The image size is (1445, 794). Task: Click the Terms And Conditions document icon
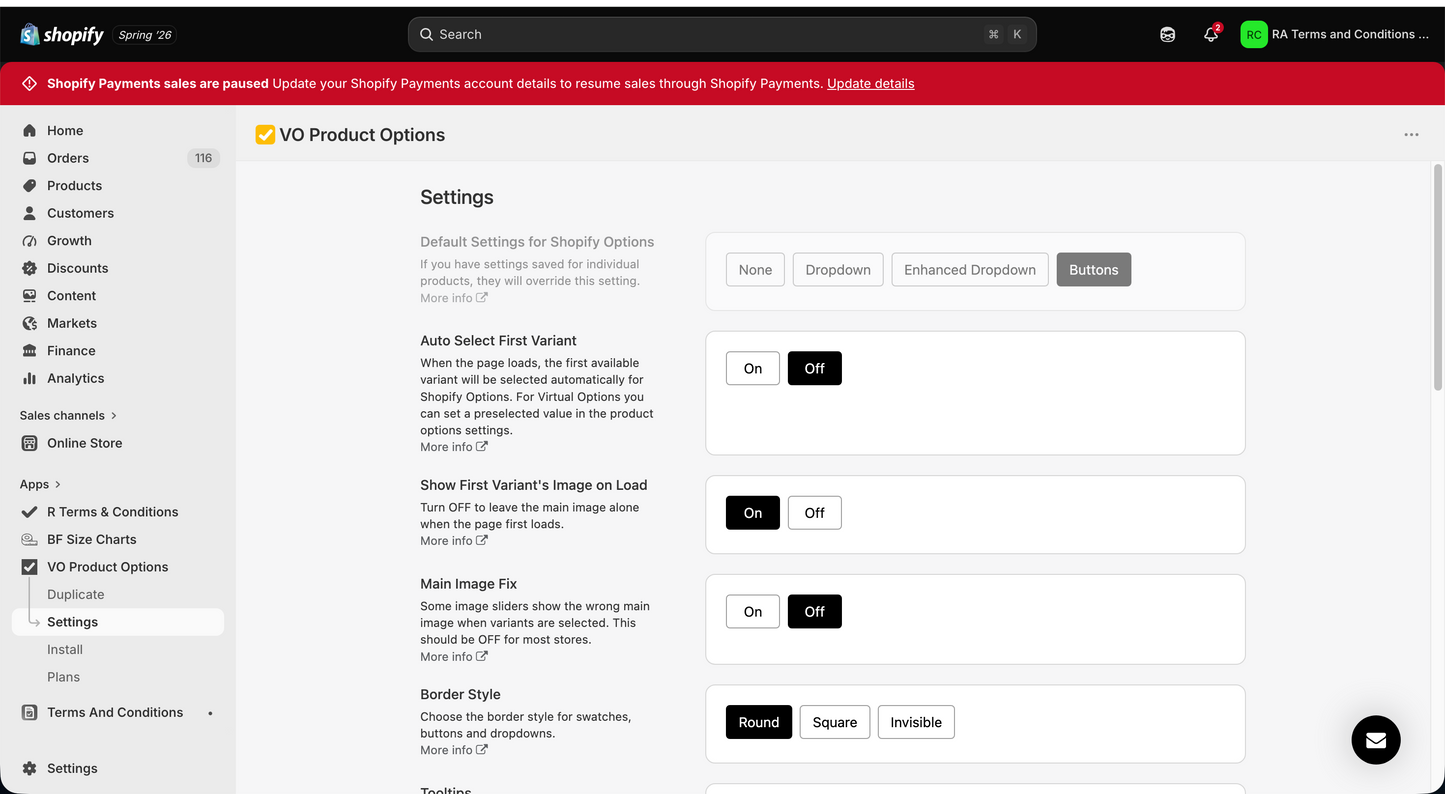coord(29,712)
